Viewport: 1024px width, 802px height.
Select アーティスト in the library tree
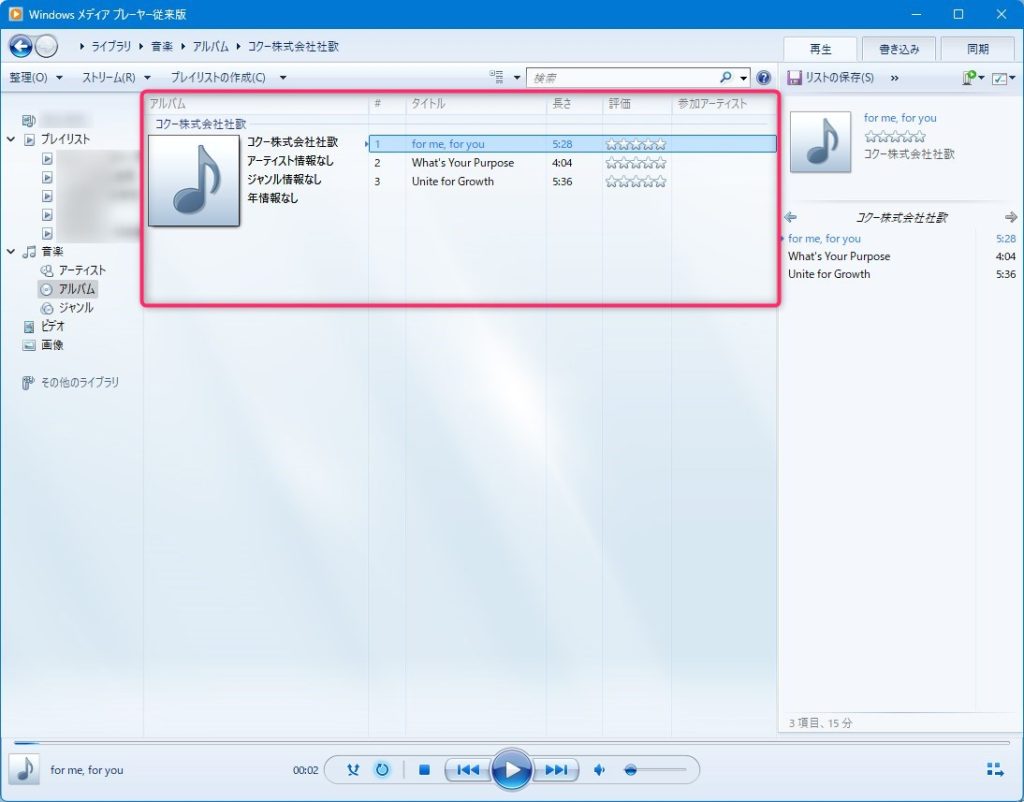[81, 270]
